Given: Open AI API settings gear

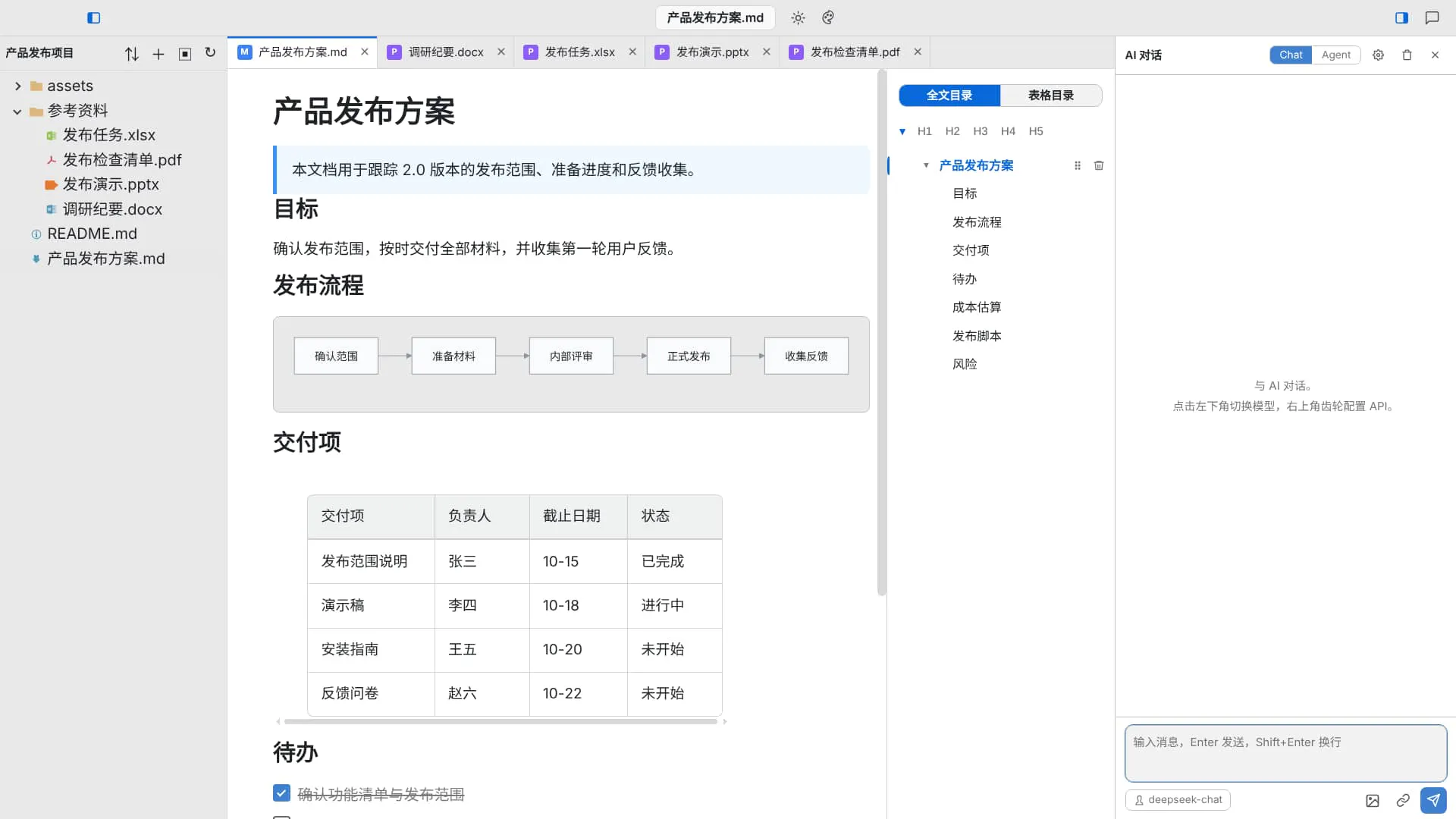Looking at the screenshot, I should pos(1379,55).
